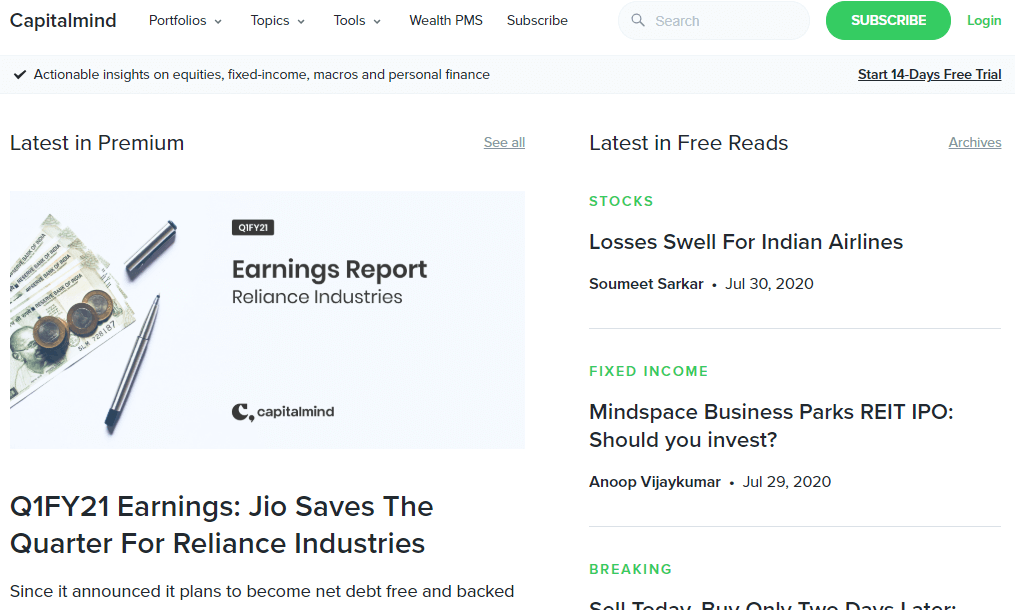Start the 14-Days Free Trial

930,74
